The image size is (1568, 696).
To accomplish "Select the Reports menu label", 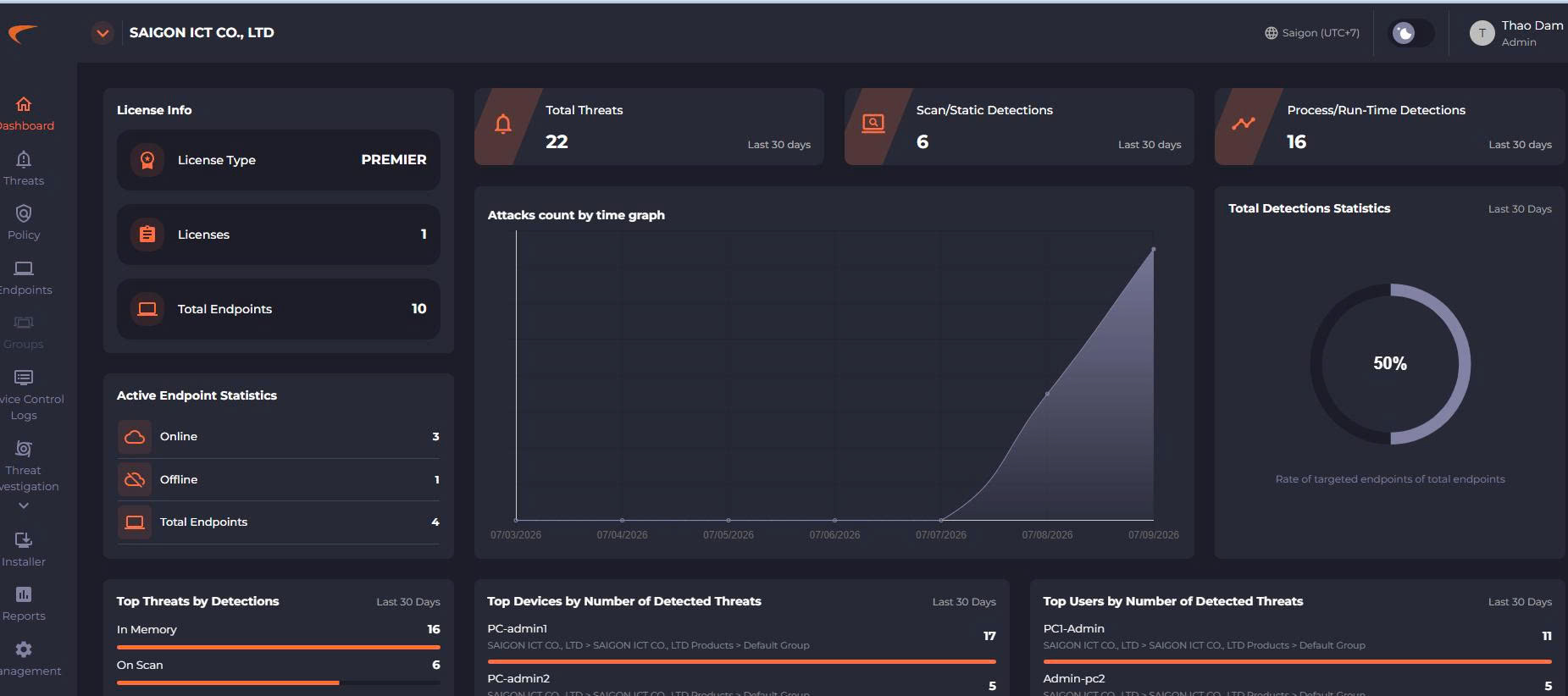I will 24,616.
